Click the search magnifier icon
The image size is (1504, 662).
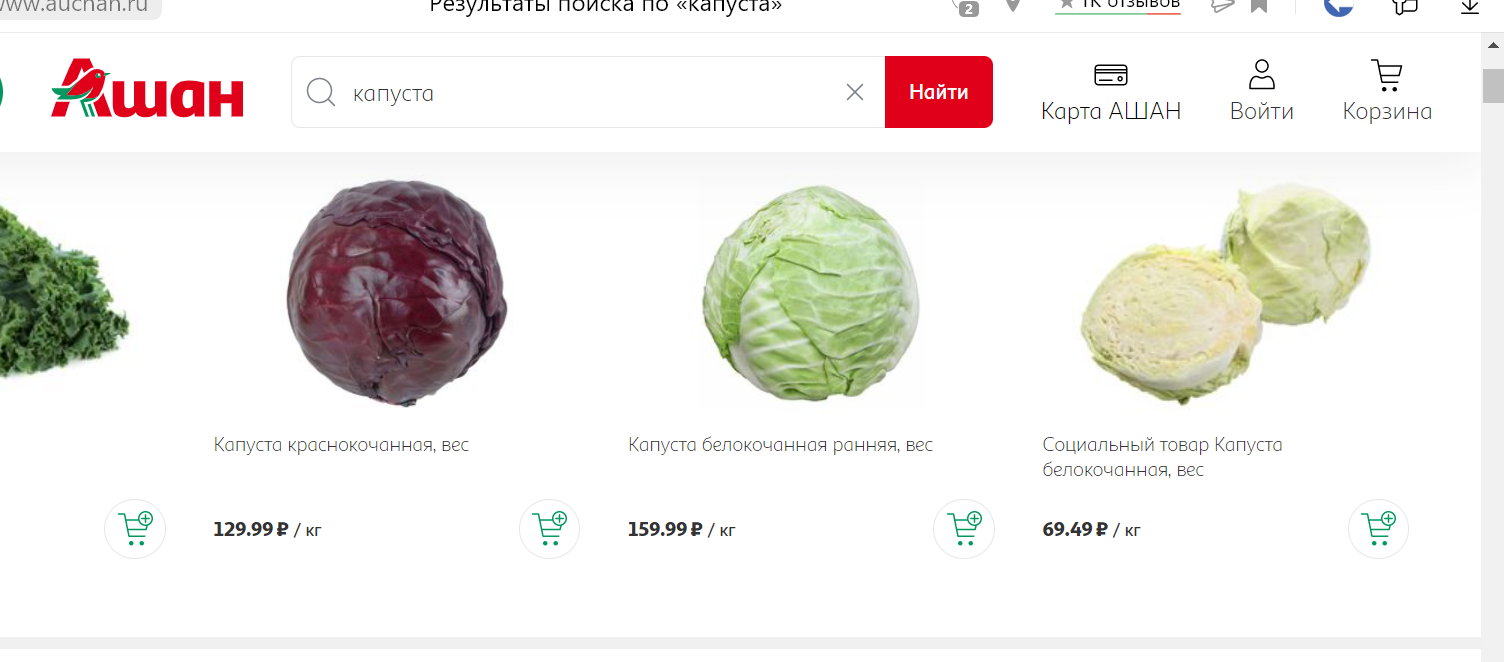click(x=321, y=93)
